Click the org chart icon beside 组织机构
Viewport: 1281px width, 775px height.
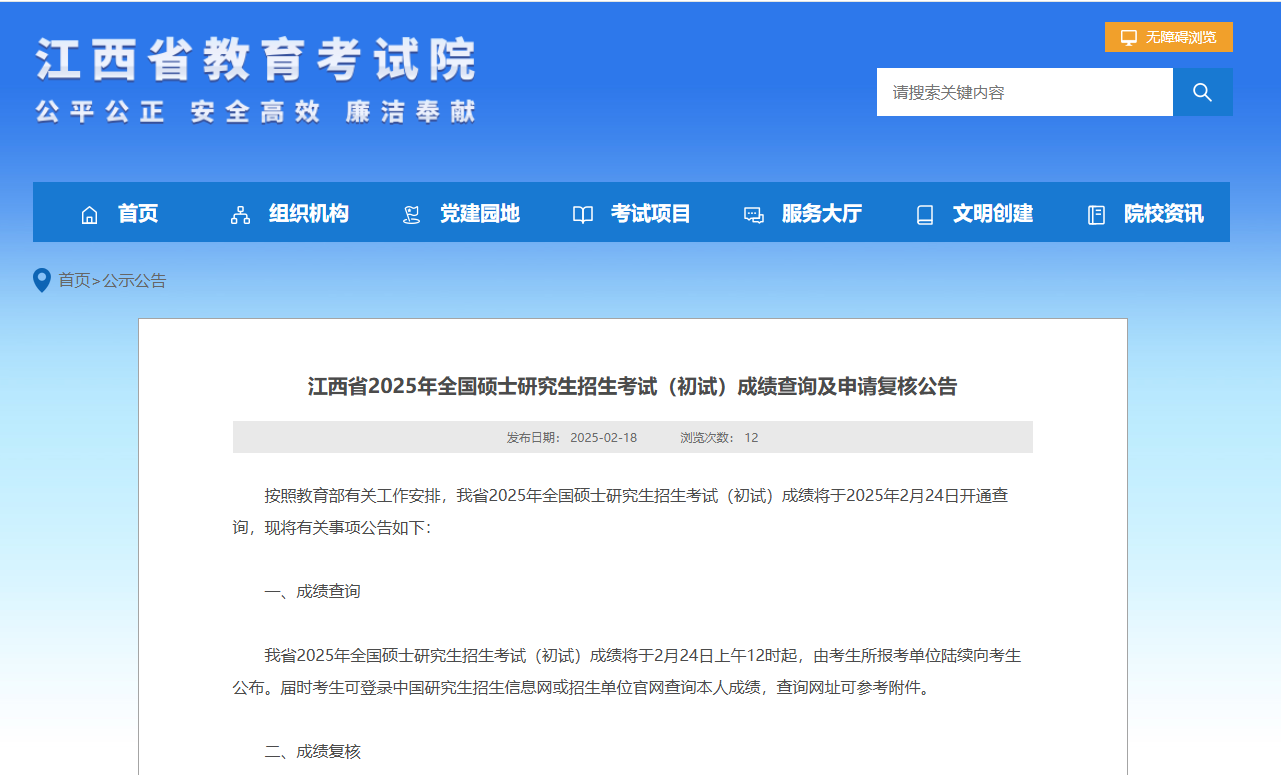point(240,214)
